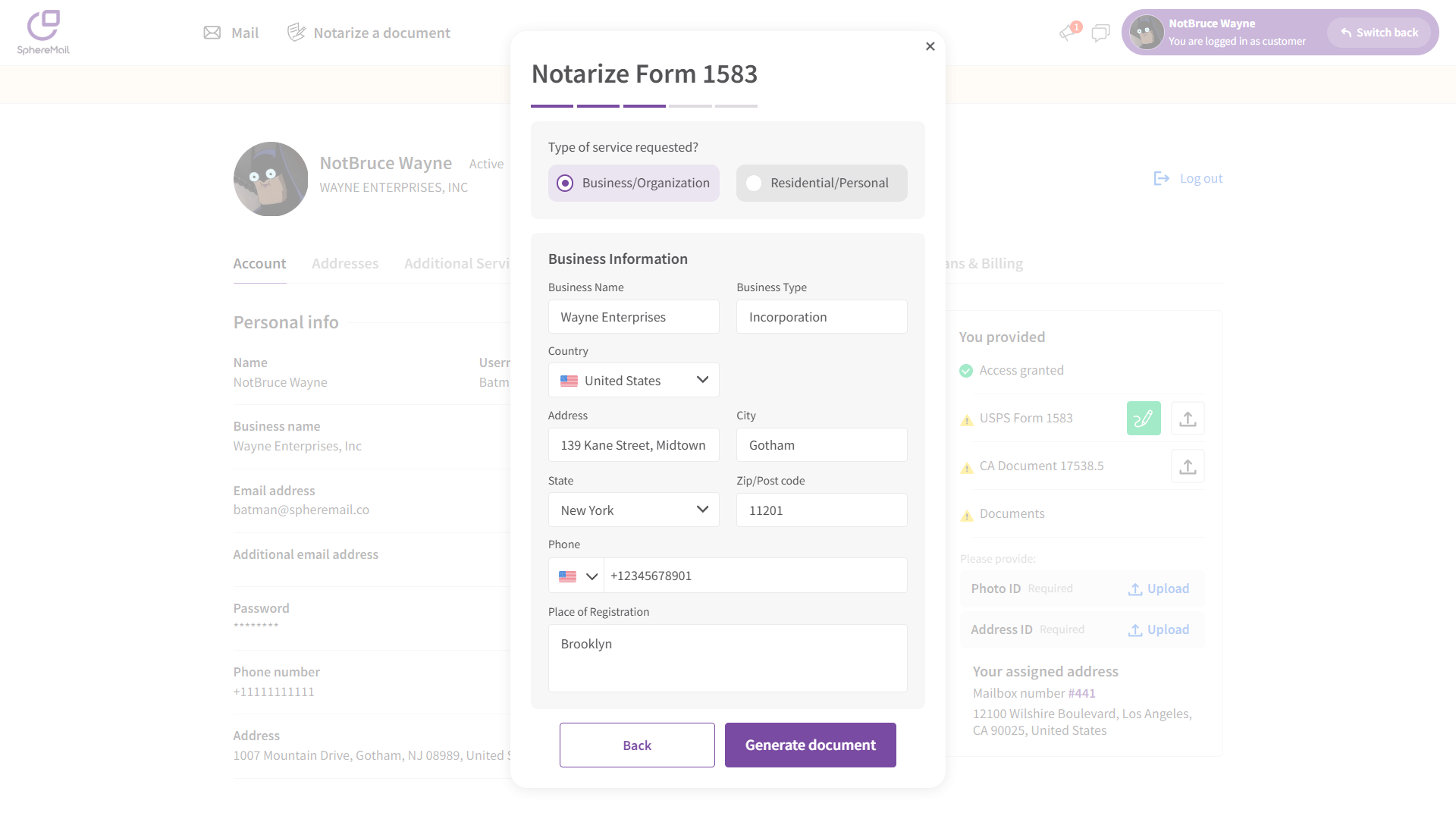Click the Place of Registration text area

point(727,658)
